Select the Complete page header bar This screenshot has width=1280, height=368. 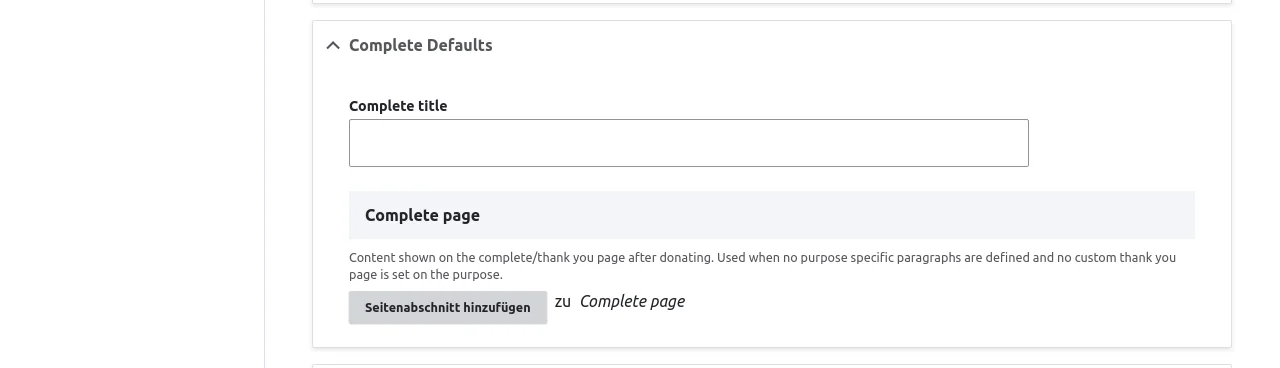772,215
